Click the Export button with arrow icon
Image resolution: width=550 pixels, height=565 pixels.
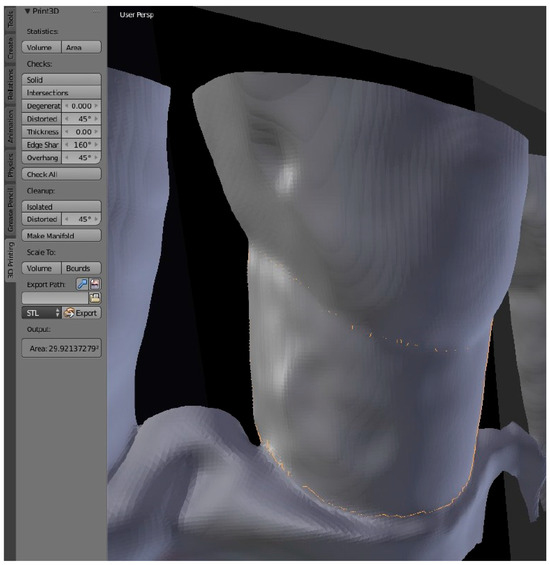pyautogui.click(x=81, y=313)
